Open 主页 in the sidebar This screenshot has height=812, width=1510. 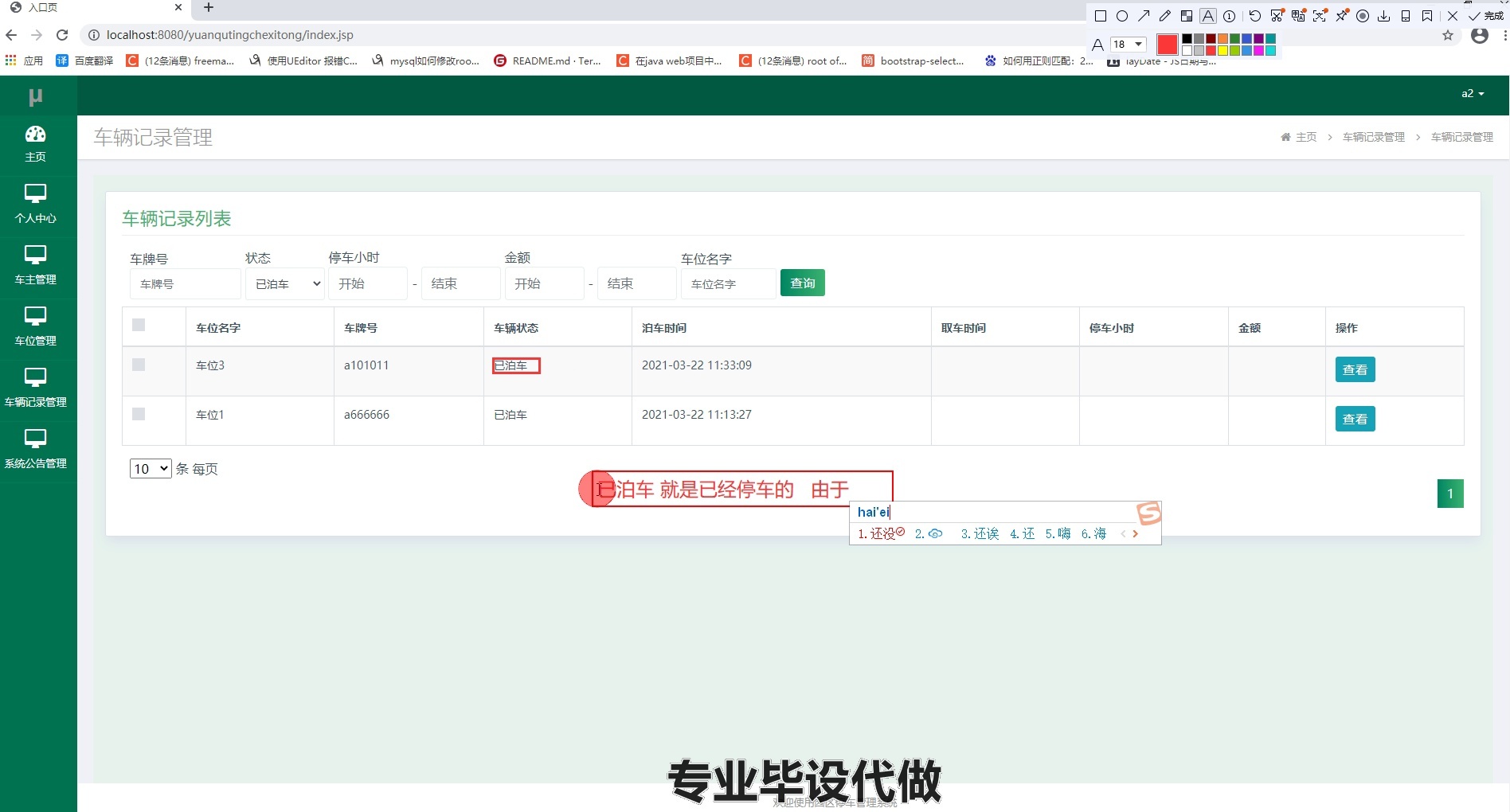[x=36, y=144]
